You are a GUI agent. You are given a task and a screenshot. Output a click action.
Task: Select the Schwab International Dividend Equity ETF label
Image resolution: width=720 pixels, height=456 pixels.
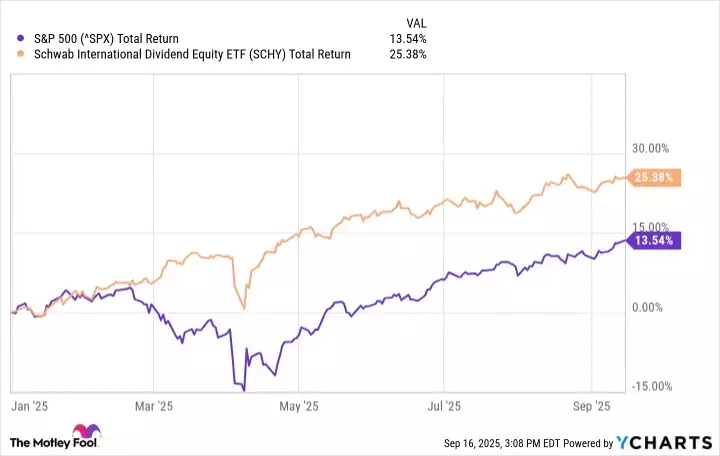190,54
